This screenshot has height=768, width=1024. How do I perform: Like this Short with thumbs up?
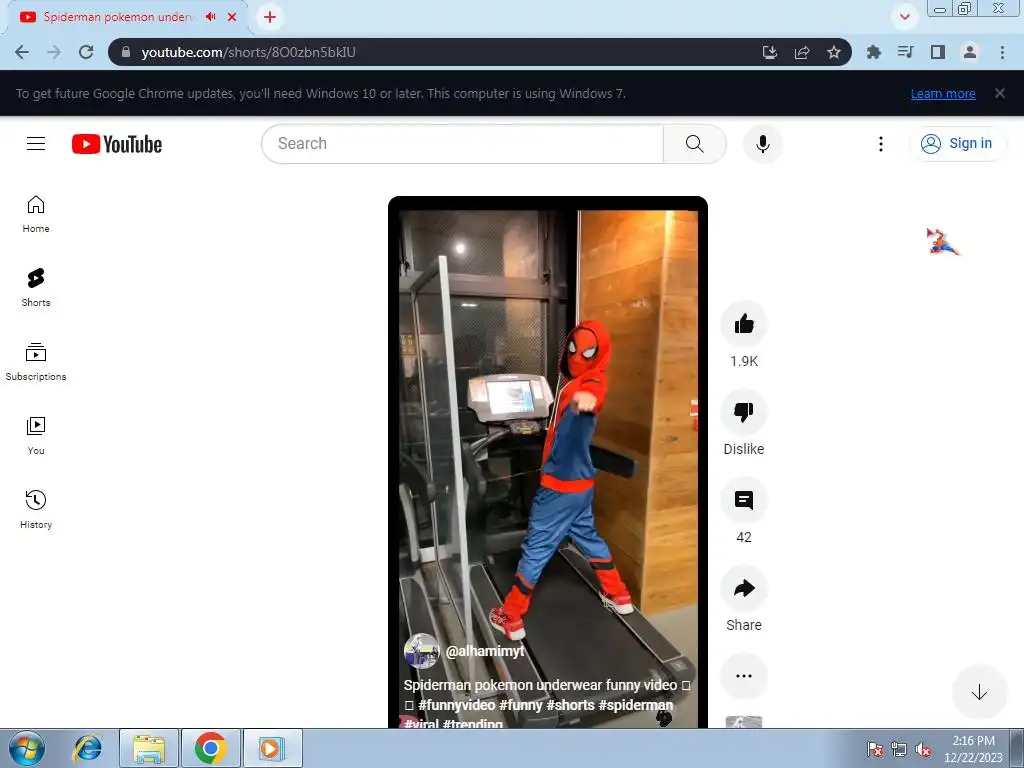point(744,324)
